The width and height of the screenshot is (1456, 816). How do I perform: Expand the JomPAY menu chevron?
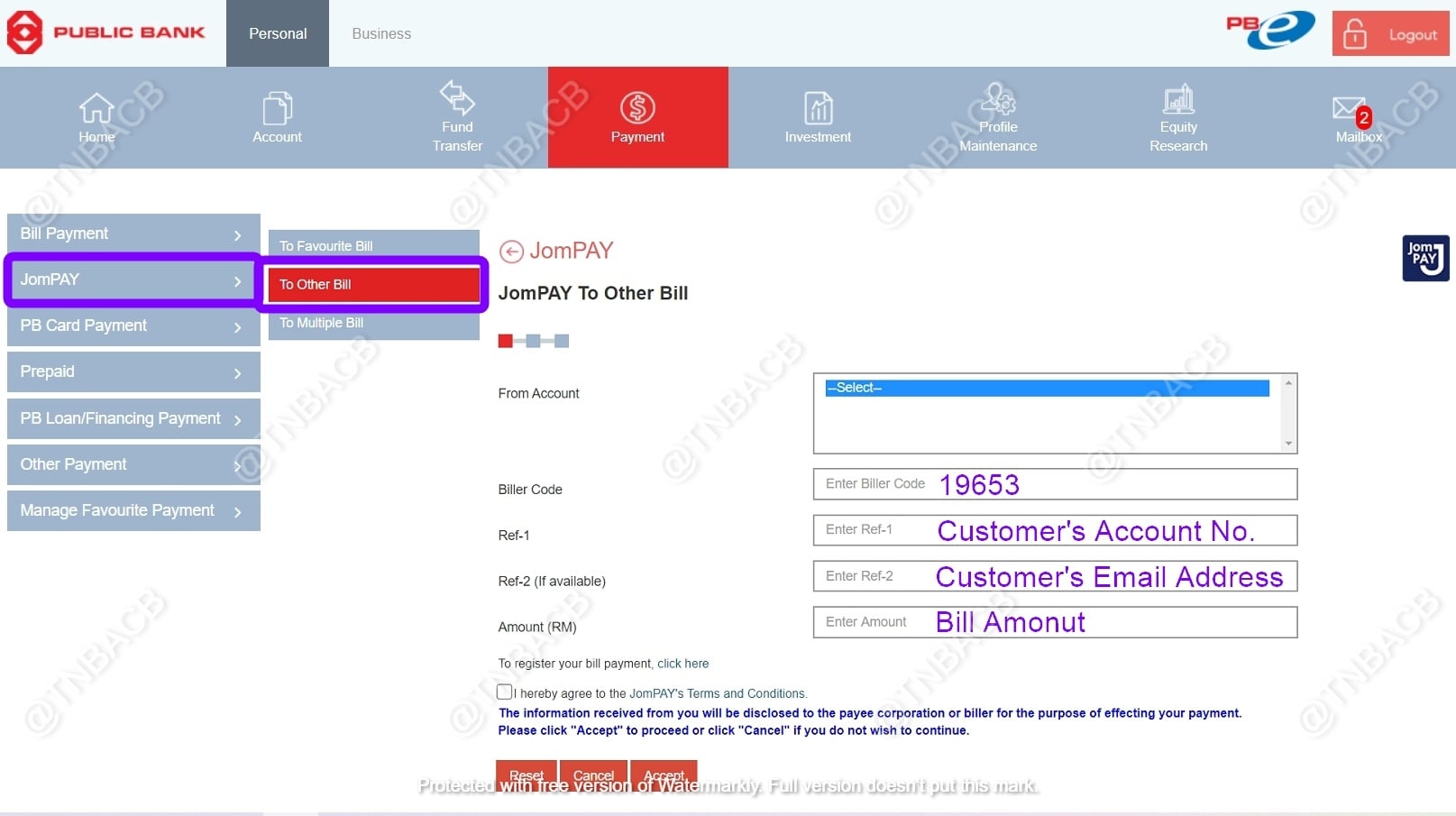tap(238, 280)
